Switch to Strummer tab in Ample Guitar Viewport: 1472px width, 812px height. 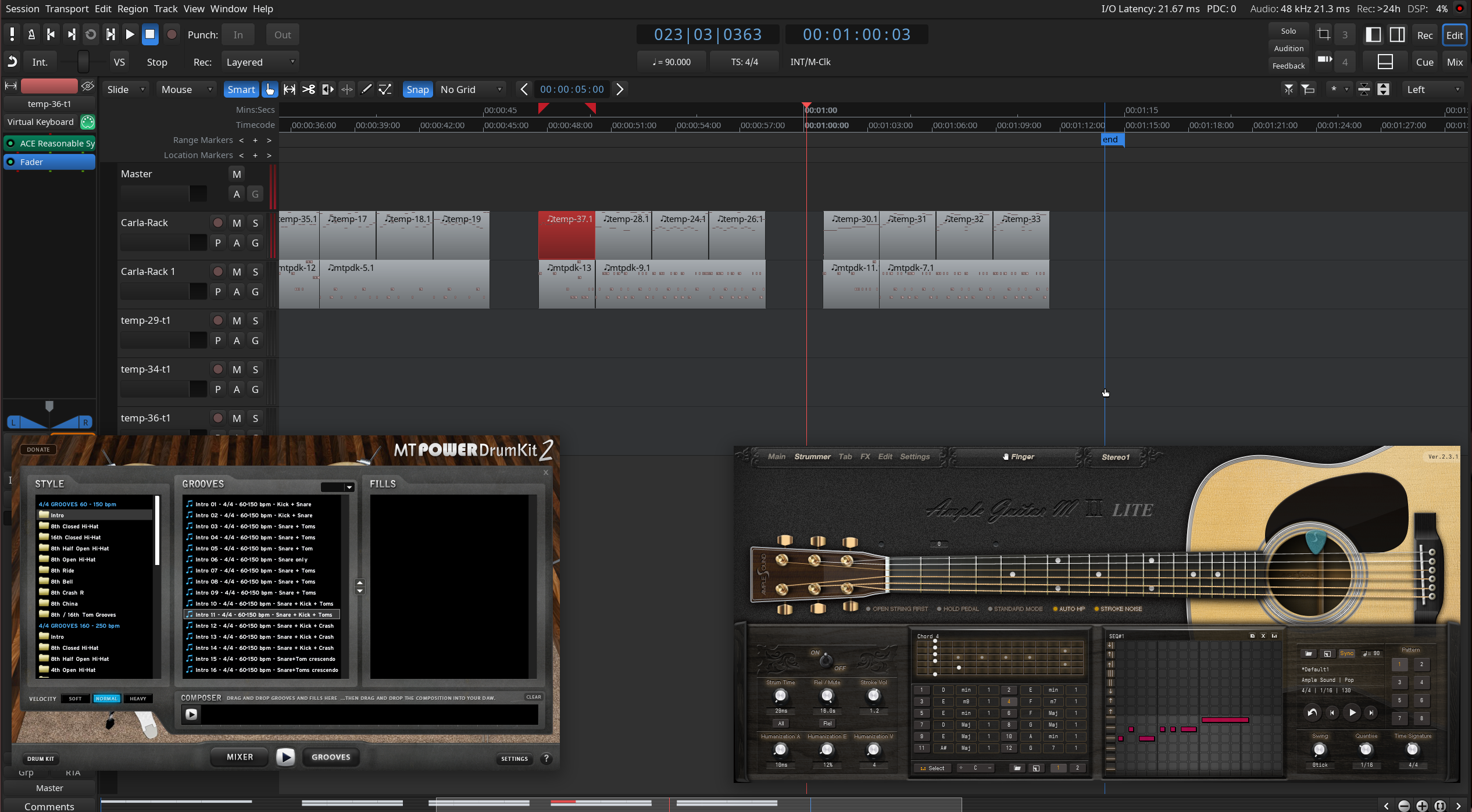coord(812,457)
